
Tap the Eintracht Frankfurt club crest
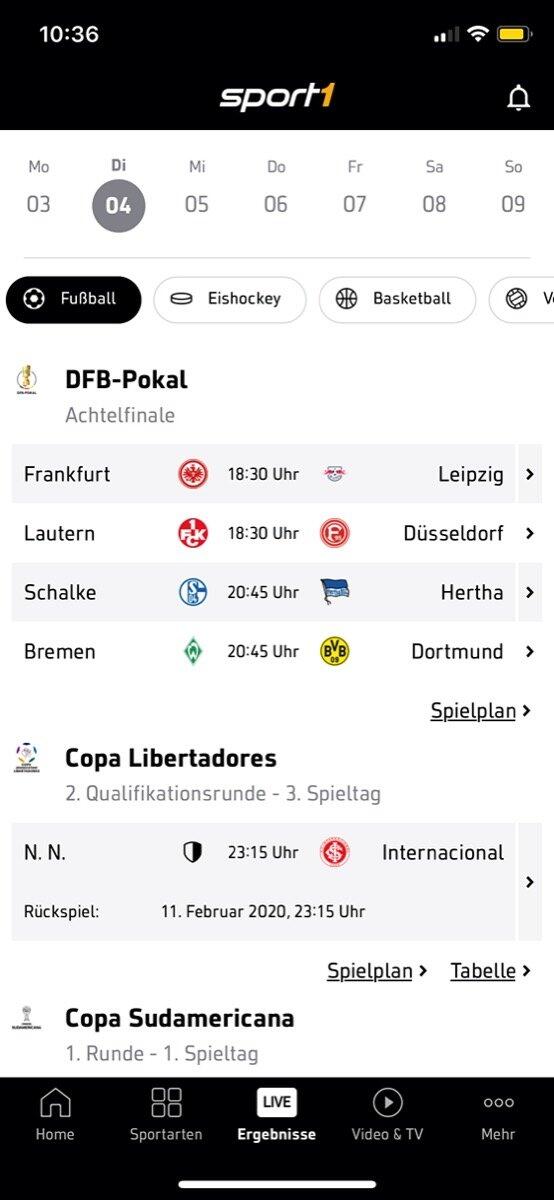click(193, 474)
